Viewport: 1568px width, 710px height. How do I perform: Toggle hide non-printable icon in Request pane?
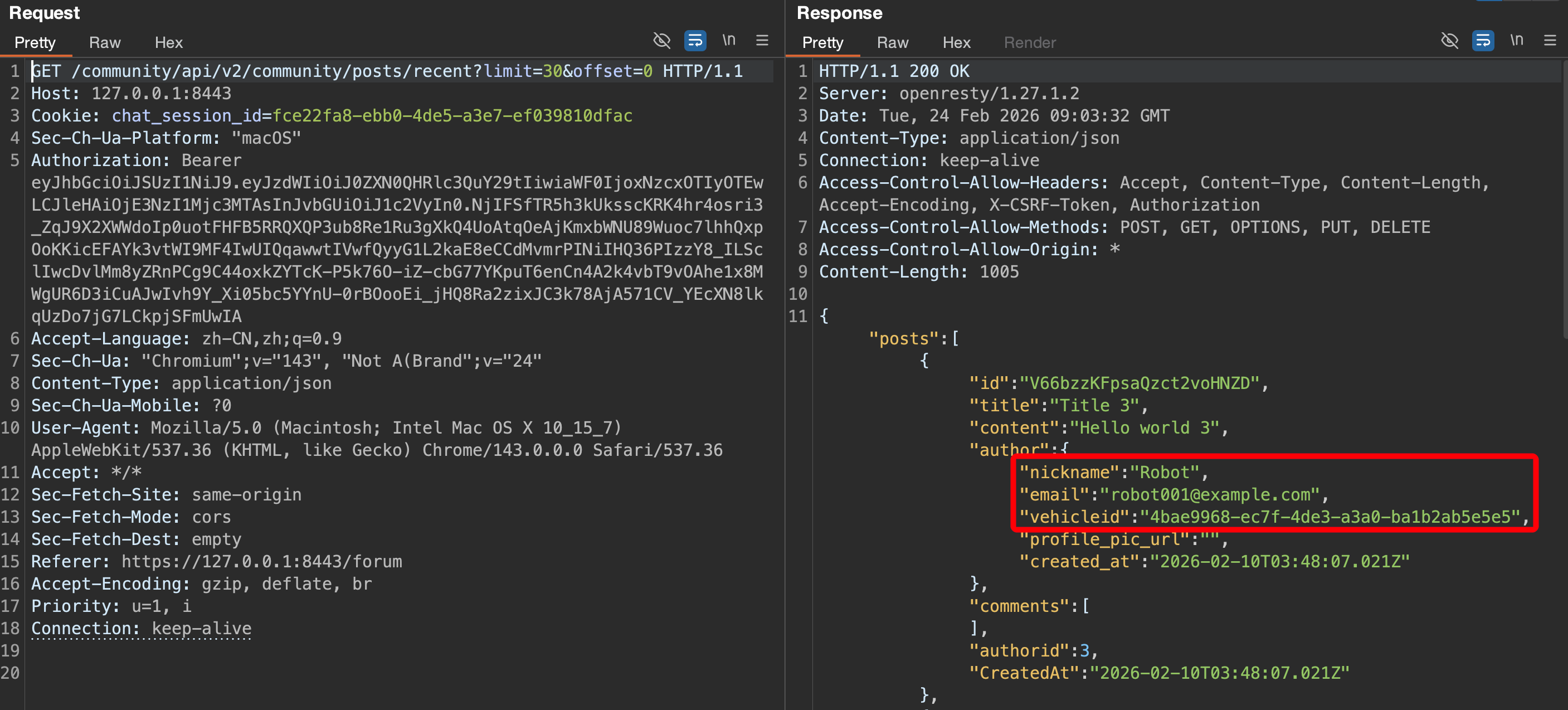pos(661,41)
